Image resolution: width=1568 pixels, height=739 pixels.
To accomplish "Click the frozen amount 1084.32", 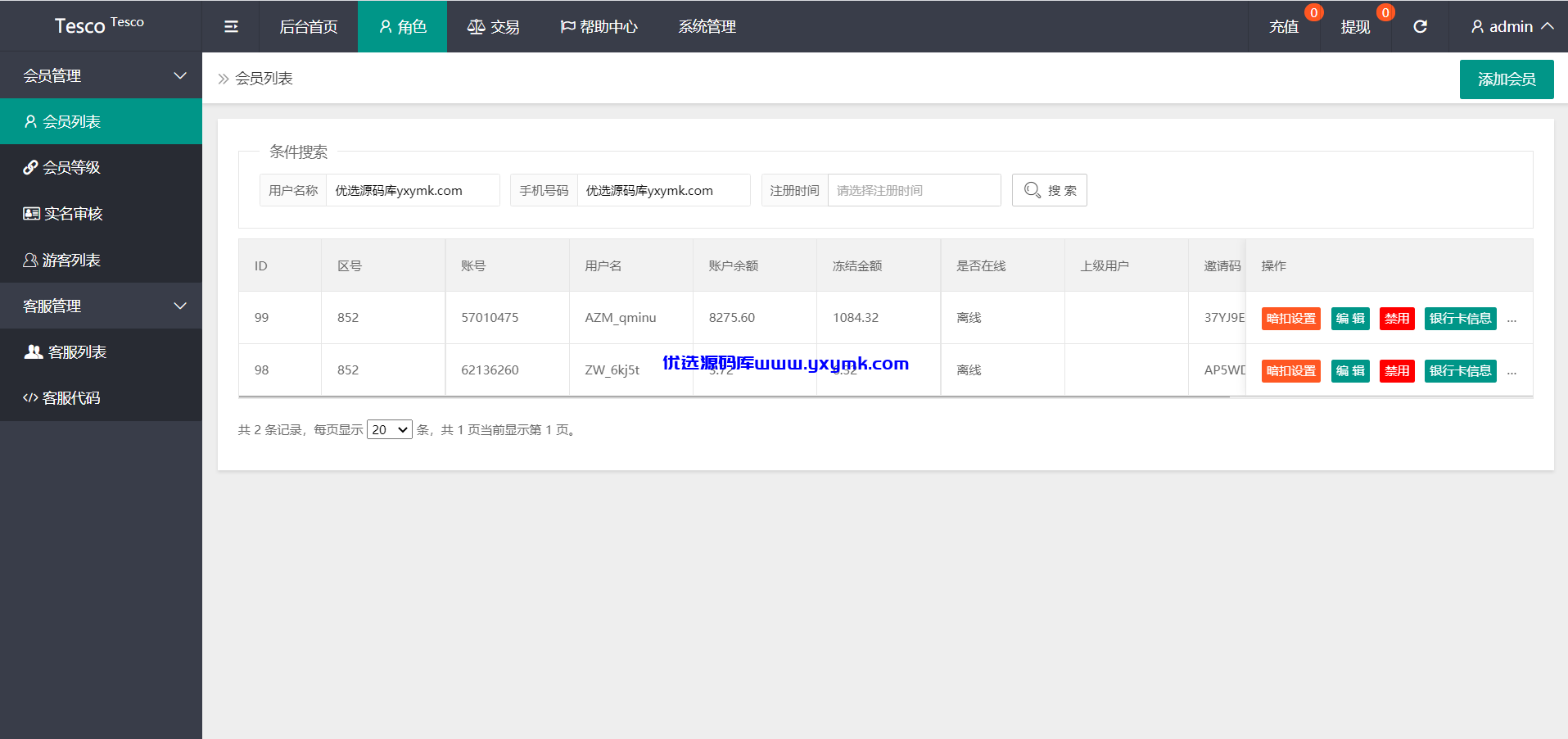I will [x=856, y=318].
